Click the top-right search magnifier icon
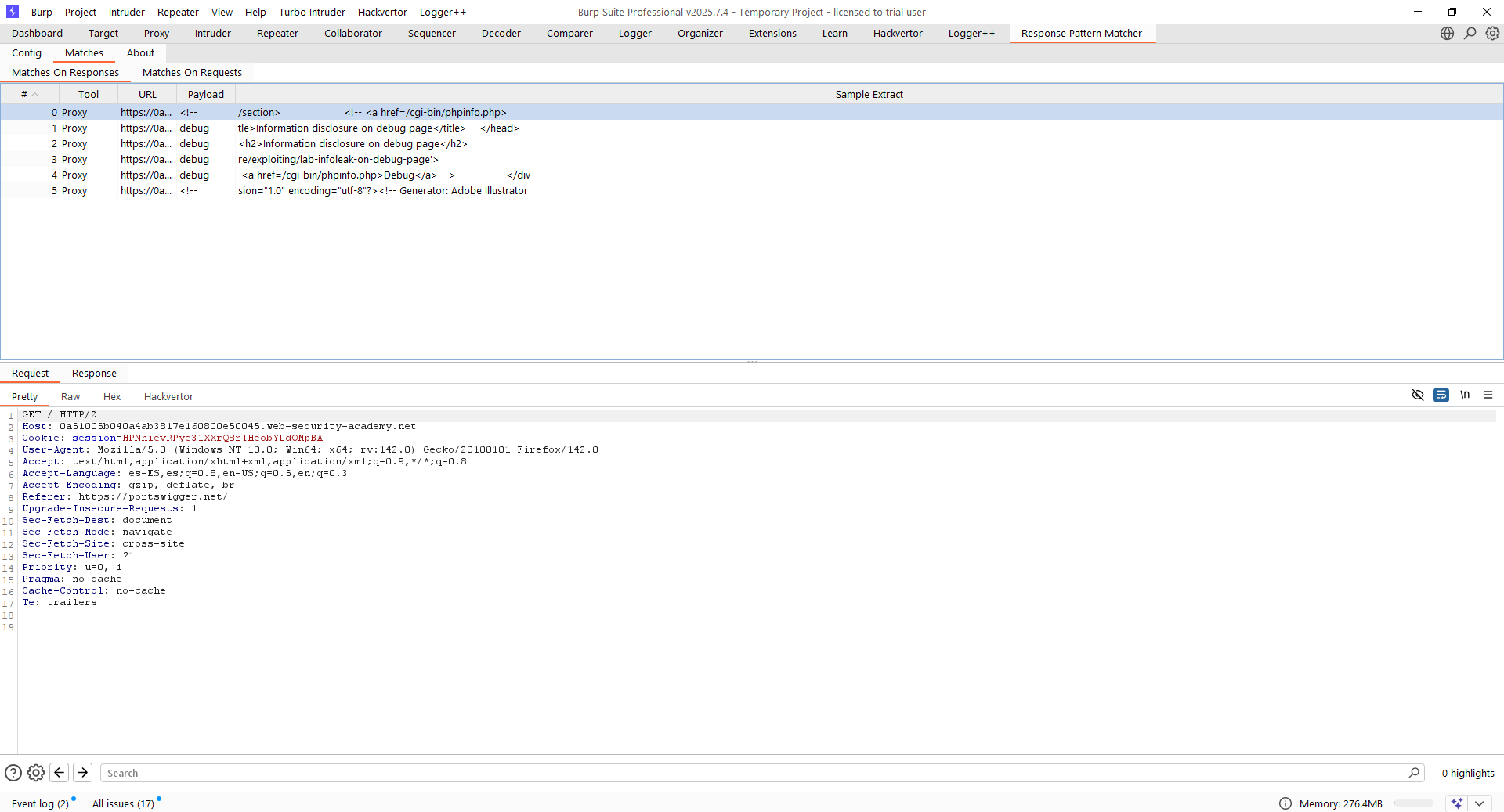The height and width of the screenshot is (812, 1504). click(x=1470, y=34)
